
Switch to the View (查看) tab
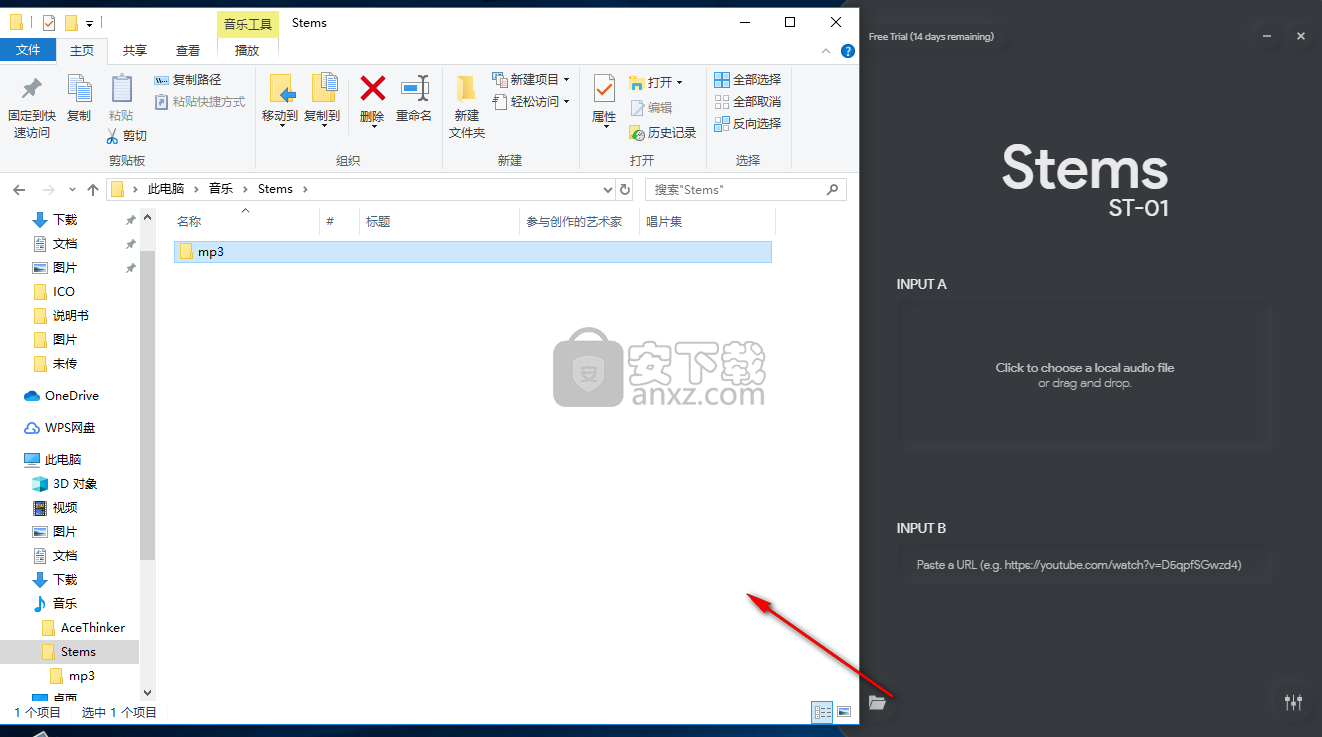coord(188,51)
